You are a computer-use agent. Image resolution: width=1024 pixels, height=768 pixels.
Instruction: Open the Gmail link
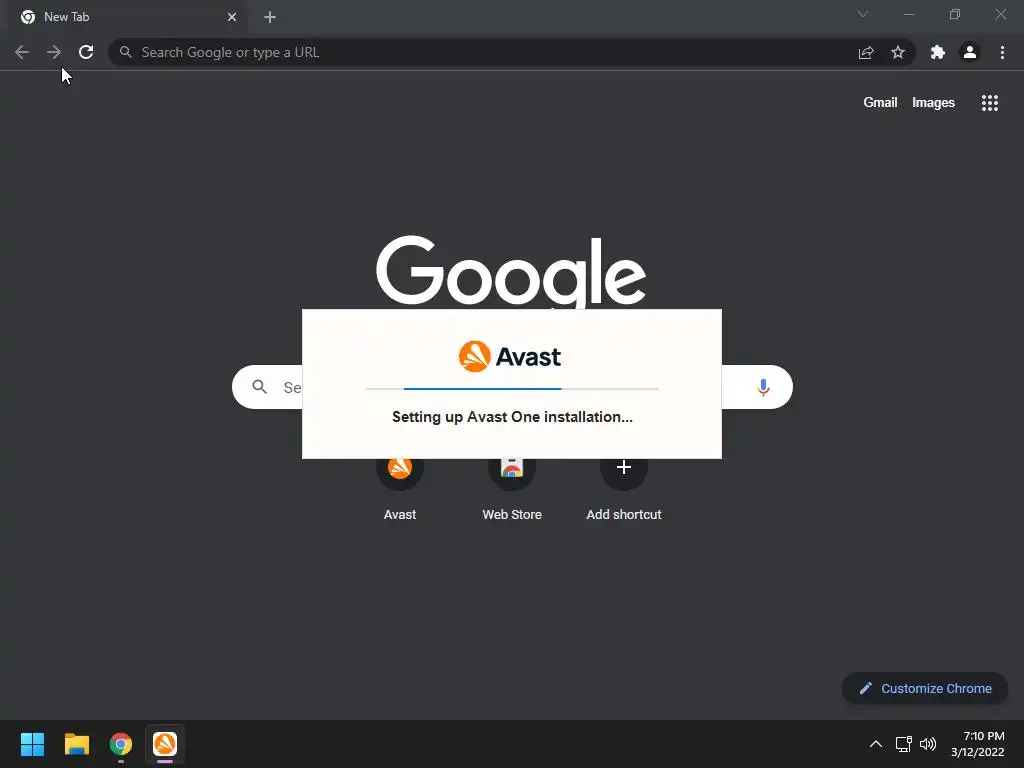(x=880, y=103)
